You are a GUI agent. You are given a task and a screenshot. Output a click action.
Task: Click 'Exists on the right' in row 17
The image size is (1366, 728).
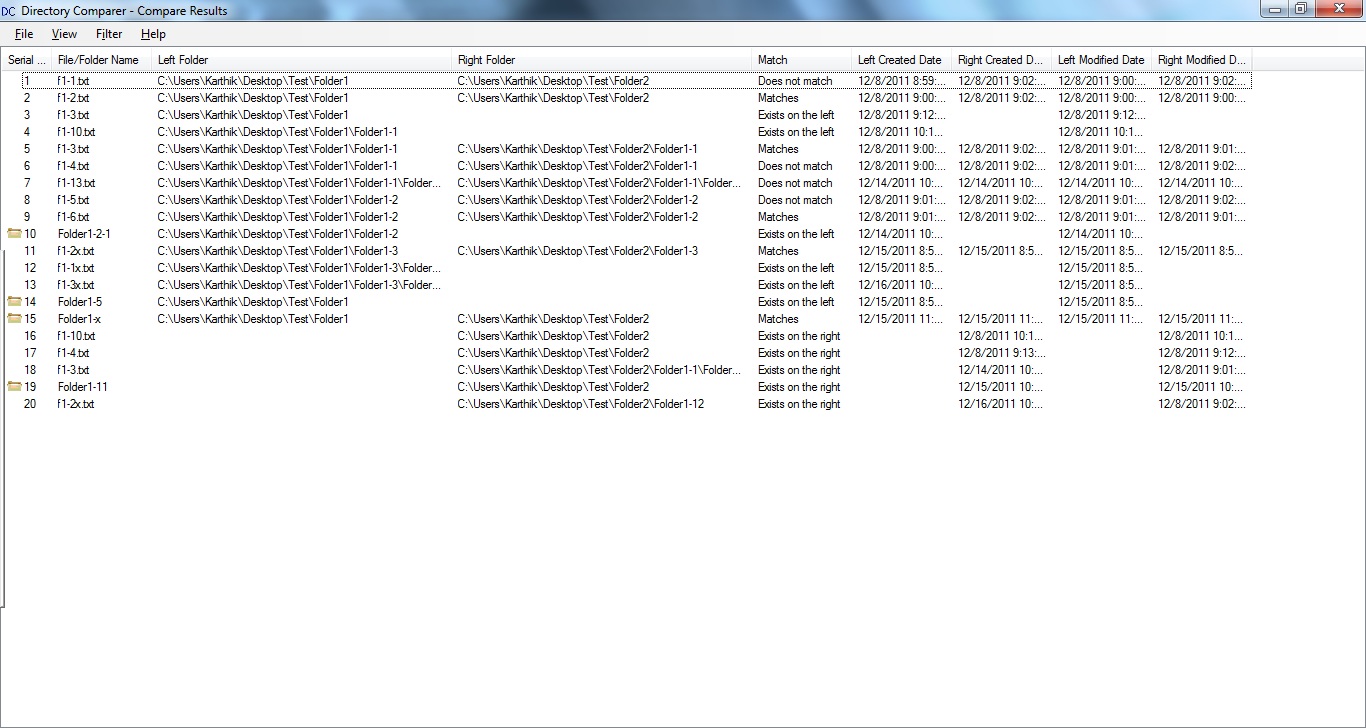click(x=799, y=353)
